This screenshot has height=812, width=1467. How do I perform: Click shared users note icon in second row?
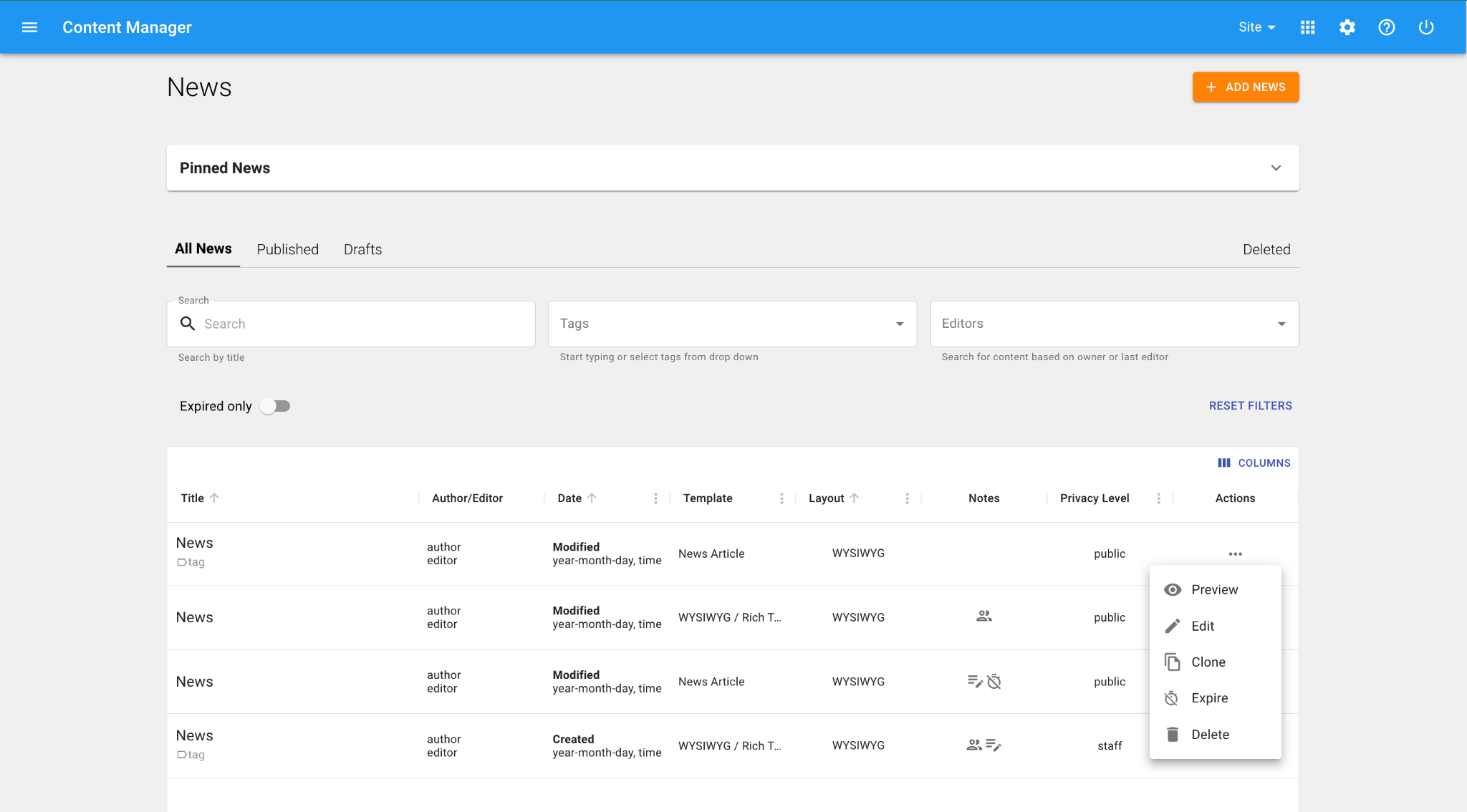(983, 617)
